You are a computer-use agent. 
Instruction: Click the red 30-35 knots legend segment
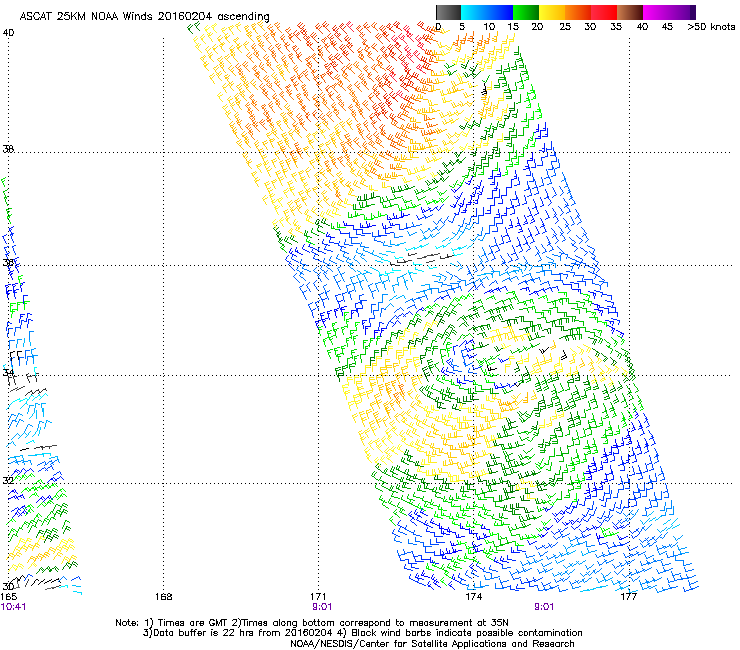coord(604,12)
